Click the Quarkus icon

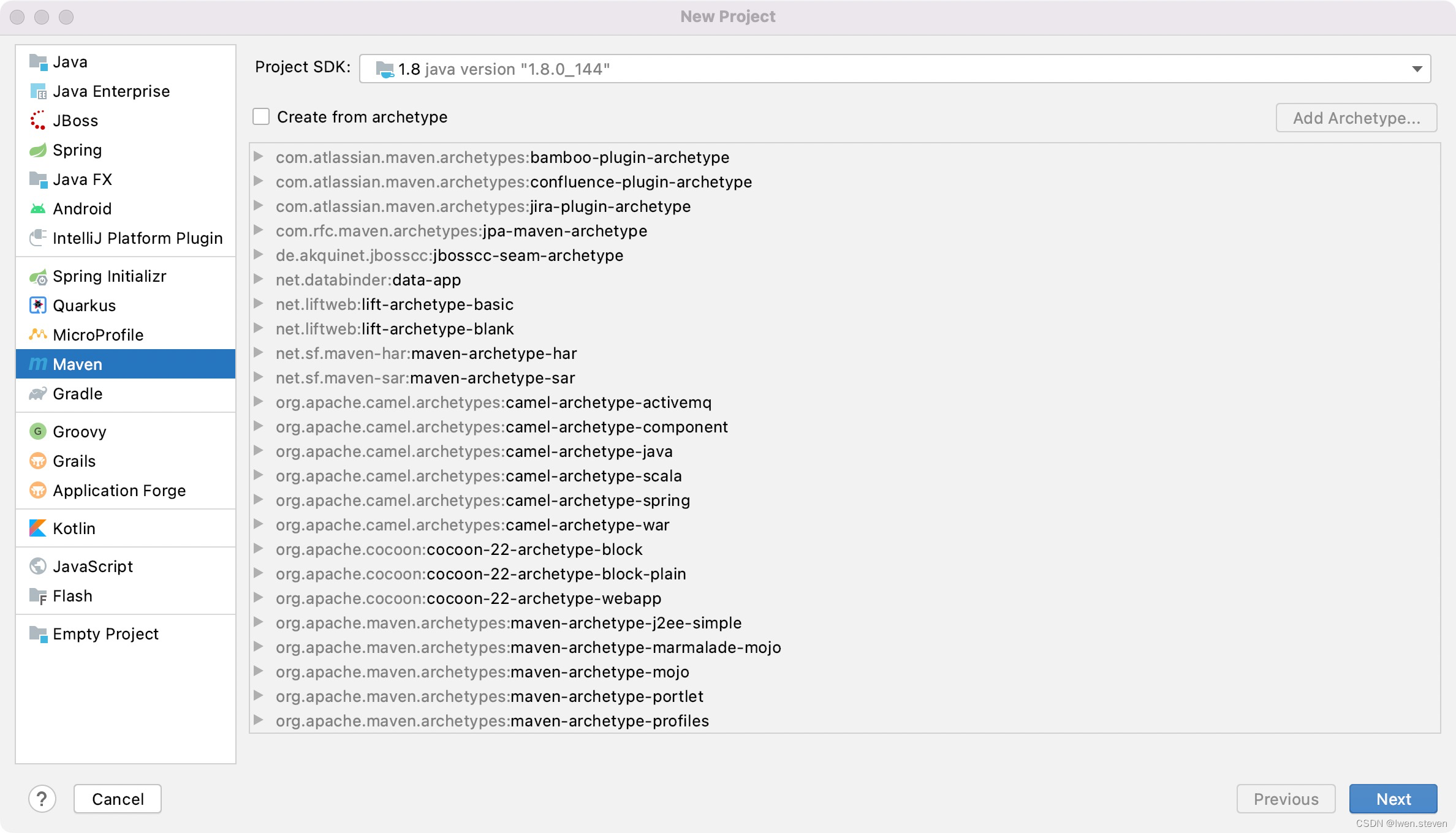[x=38, y=306]
